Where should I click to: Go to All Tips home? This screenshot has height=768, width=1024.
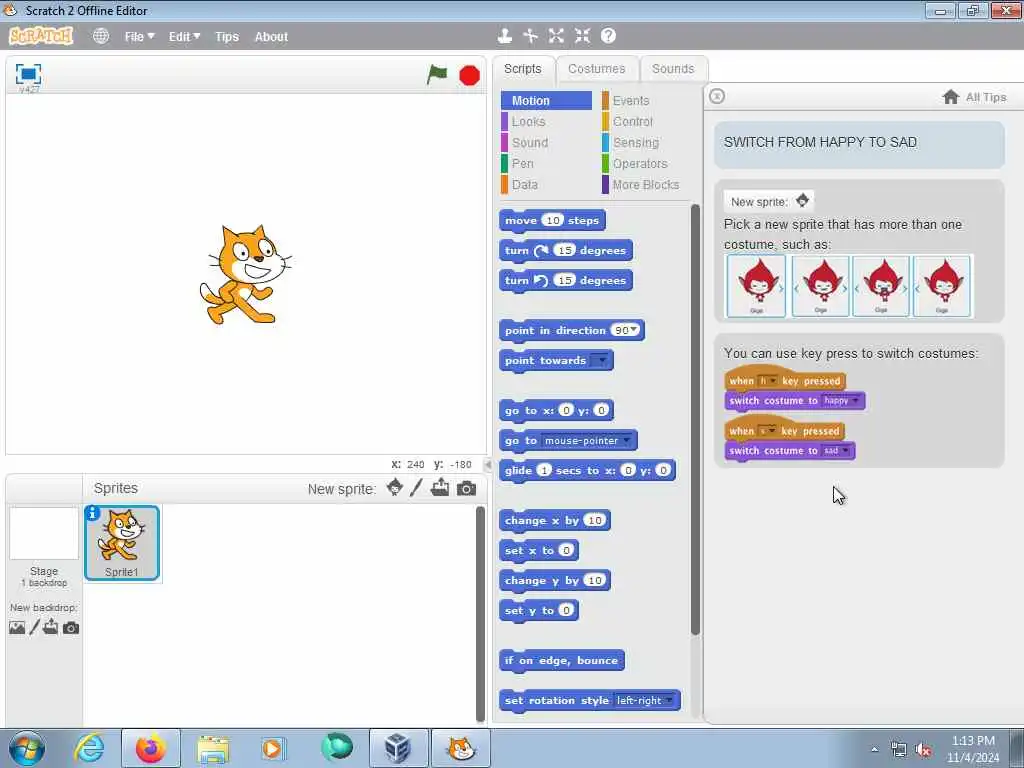tap(974, 97)
